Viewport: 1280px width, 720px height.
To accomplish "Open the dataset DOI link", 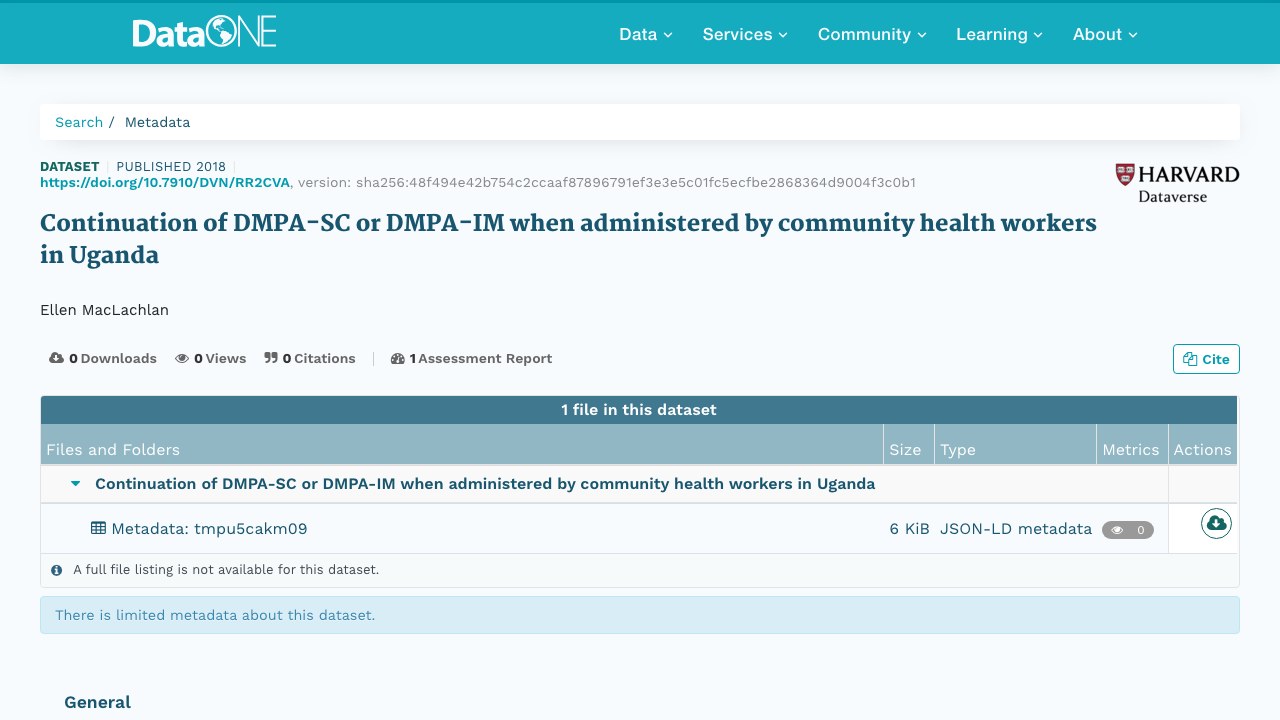I will (x=165, y=182).
